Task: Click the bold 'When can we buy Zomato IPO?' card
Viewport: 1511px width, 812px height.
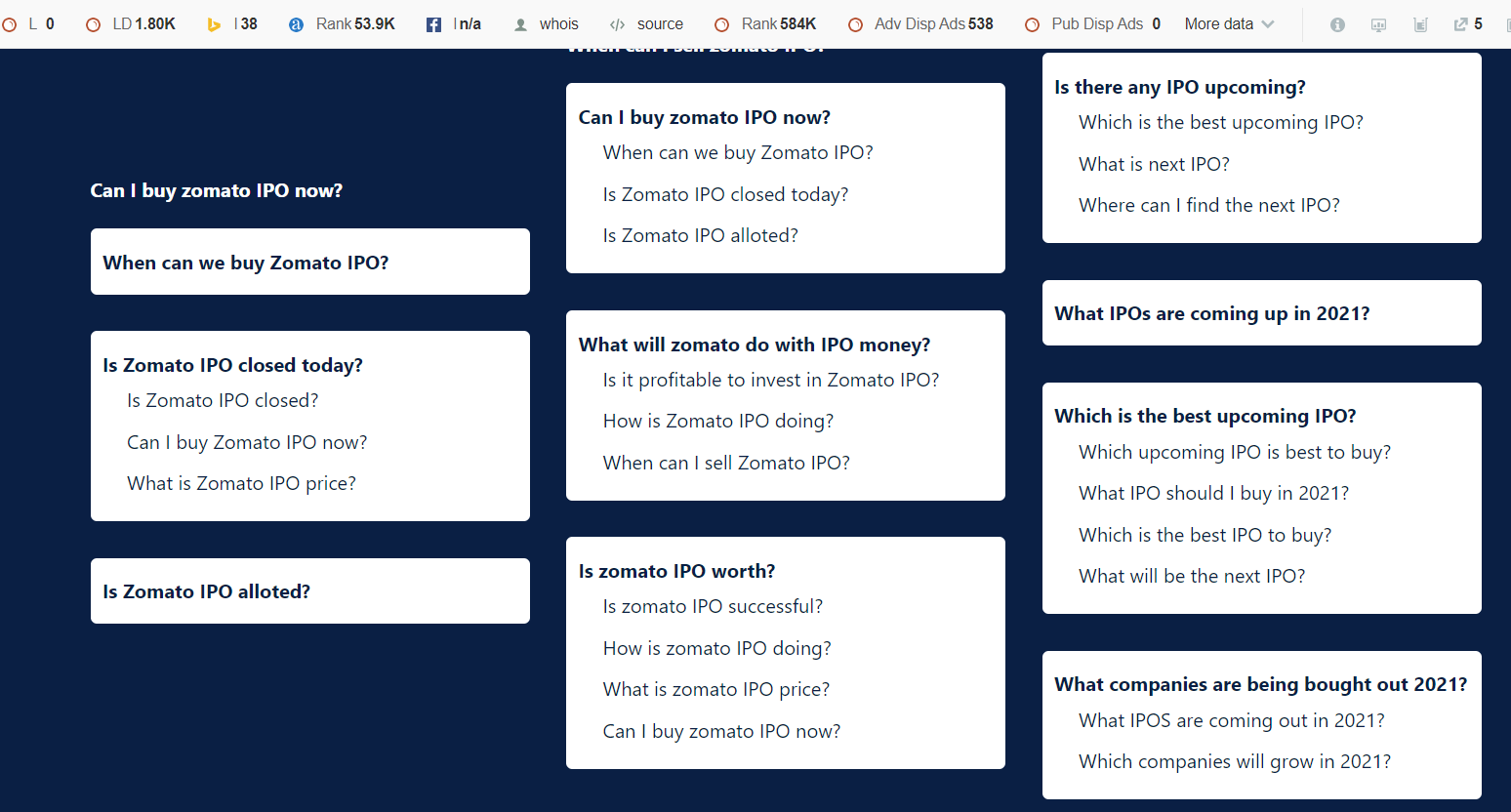Action: click(310, 263)
